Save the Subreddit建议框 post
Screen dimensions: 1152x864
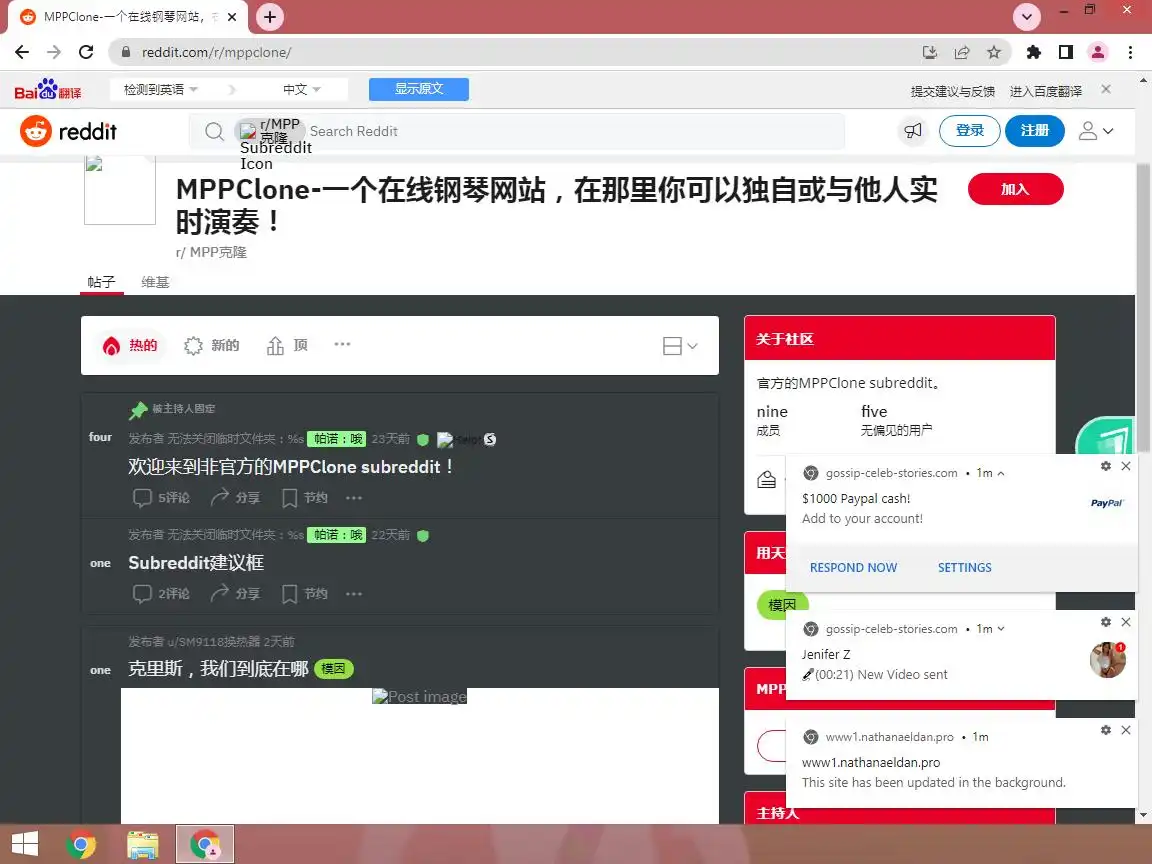pyautogui.click(x=305, y=593)
